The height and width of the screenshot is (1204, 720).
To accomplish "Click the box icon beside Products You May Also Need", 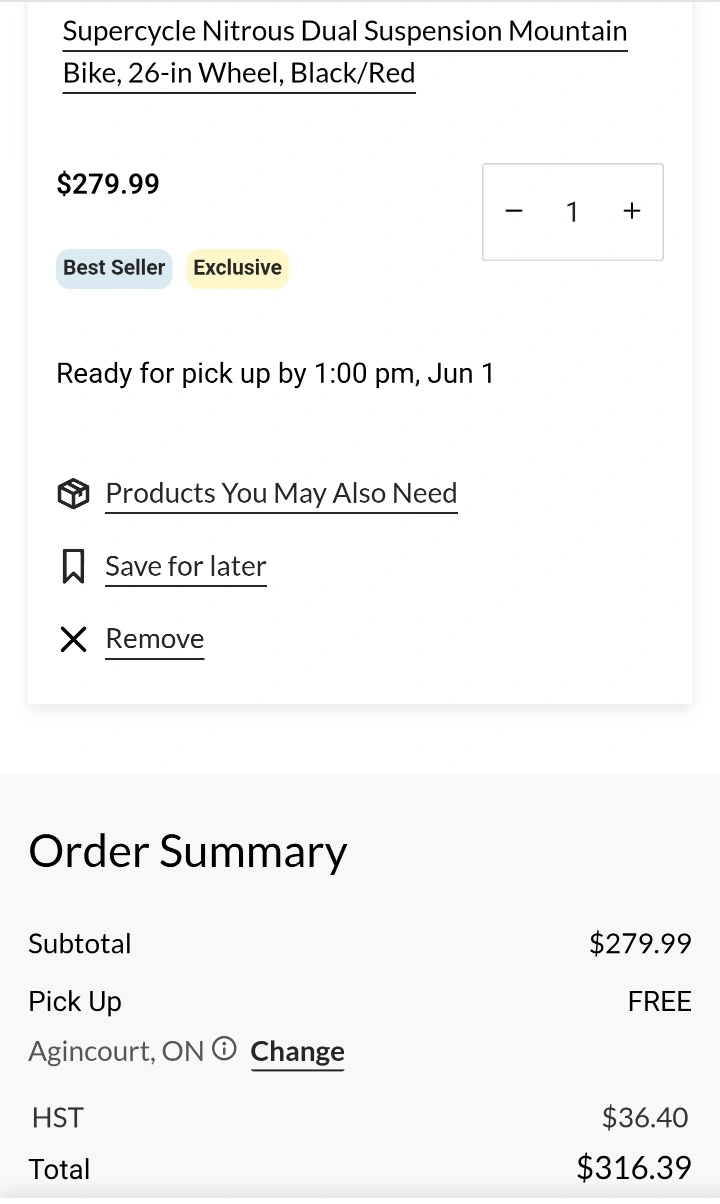I will tap(73, 493).
